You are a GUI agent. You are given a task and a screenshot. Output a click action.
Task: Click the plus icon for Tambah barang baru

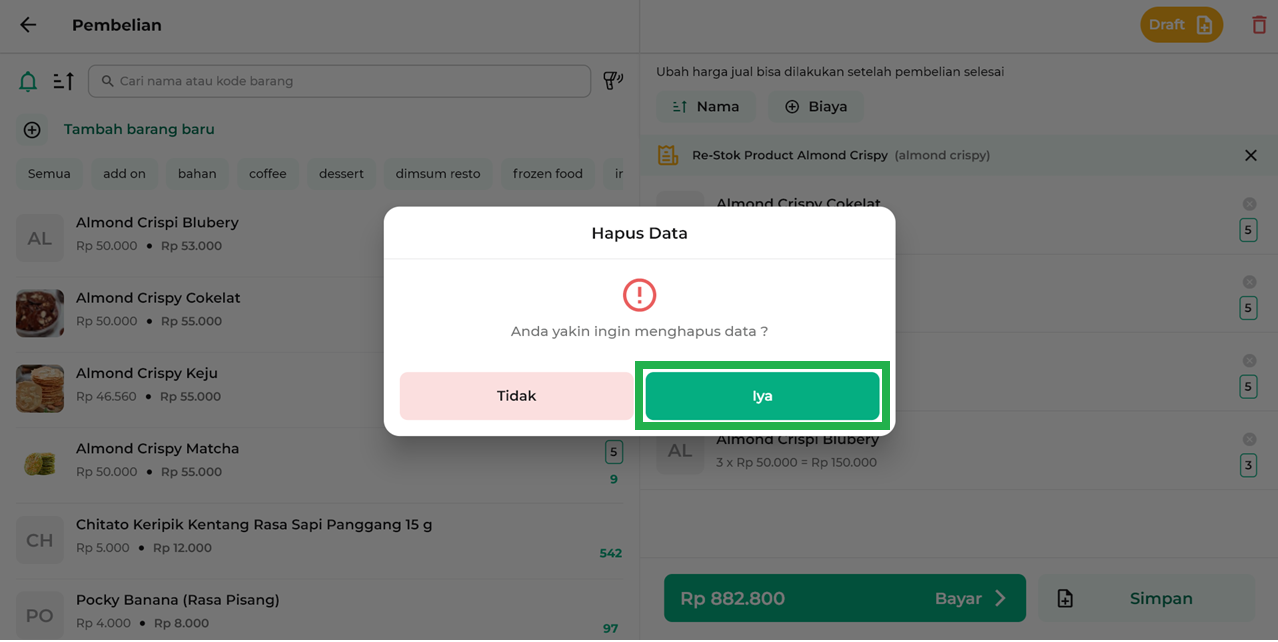tap(32, 130)
